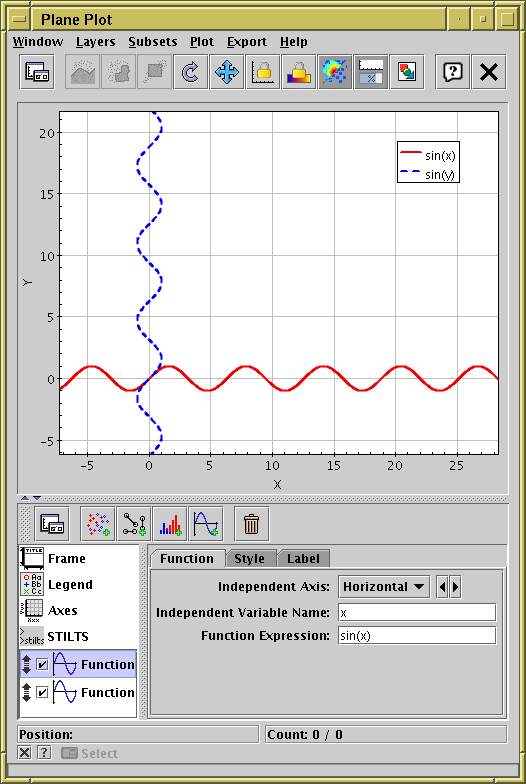
Task: Open the Export menu
Action: (247, 42)
